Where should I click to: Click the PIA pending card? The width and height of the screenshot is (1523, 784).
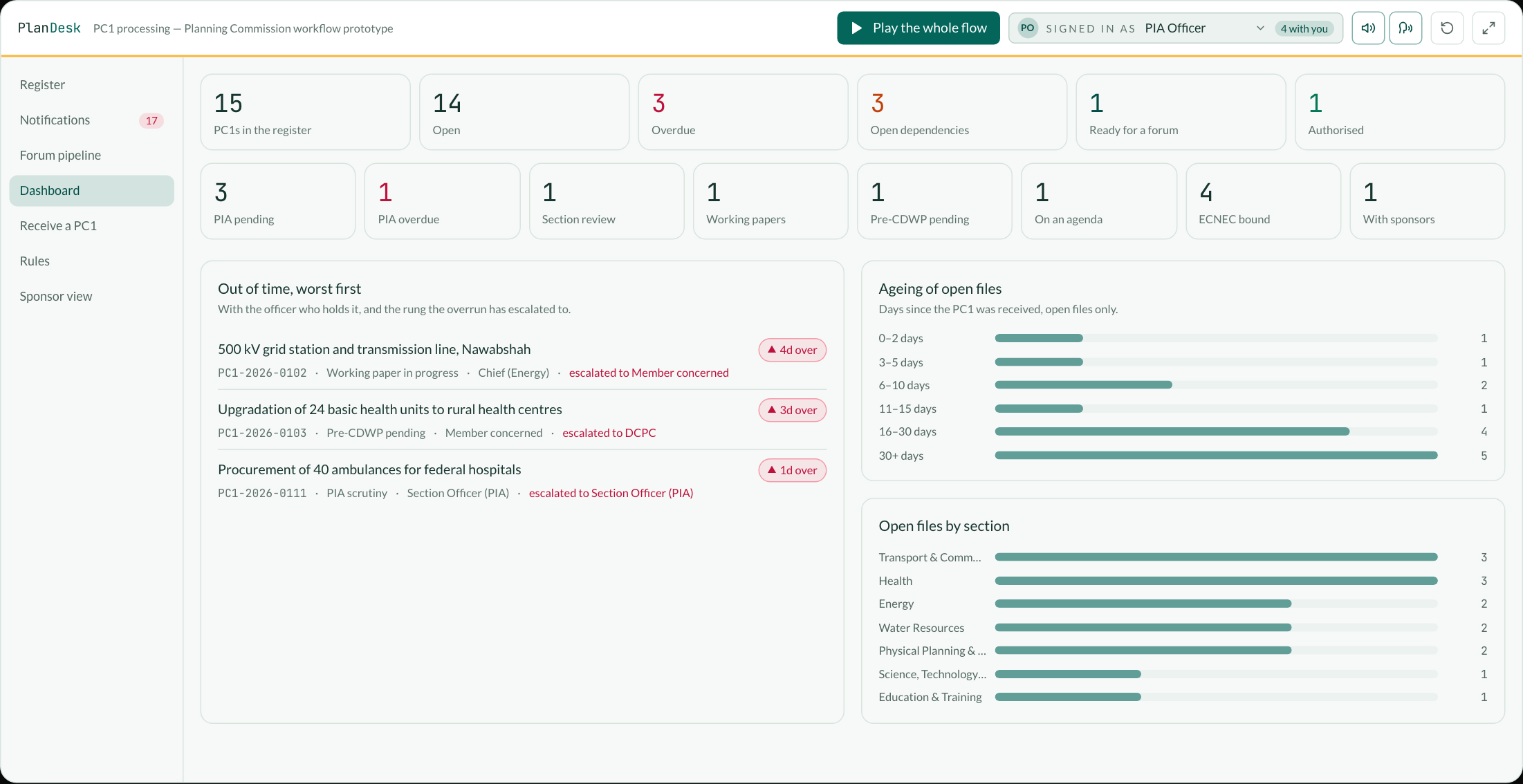click(278, 201)
